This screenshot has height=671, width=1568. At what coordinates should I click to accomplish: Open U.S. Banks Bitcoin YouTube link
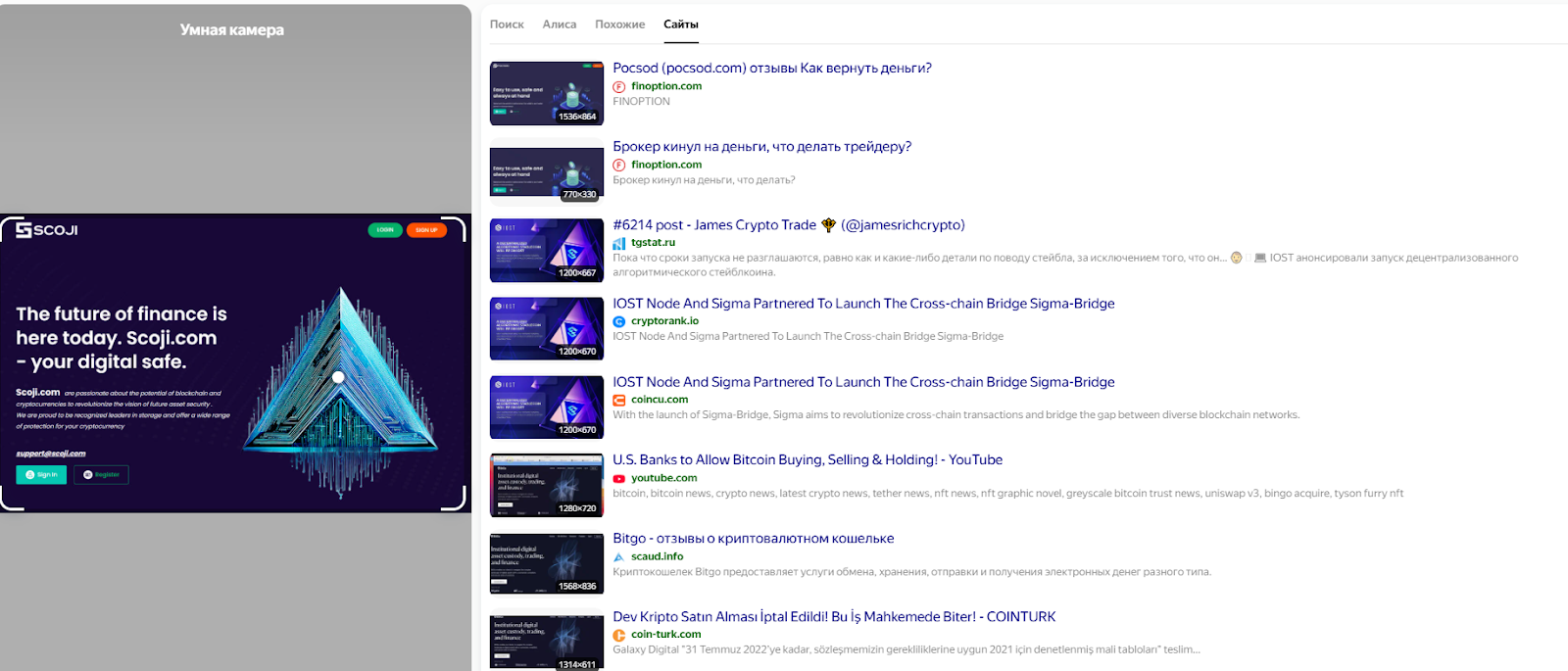tap(807, 460)
